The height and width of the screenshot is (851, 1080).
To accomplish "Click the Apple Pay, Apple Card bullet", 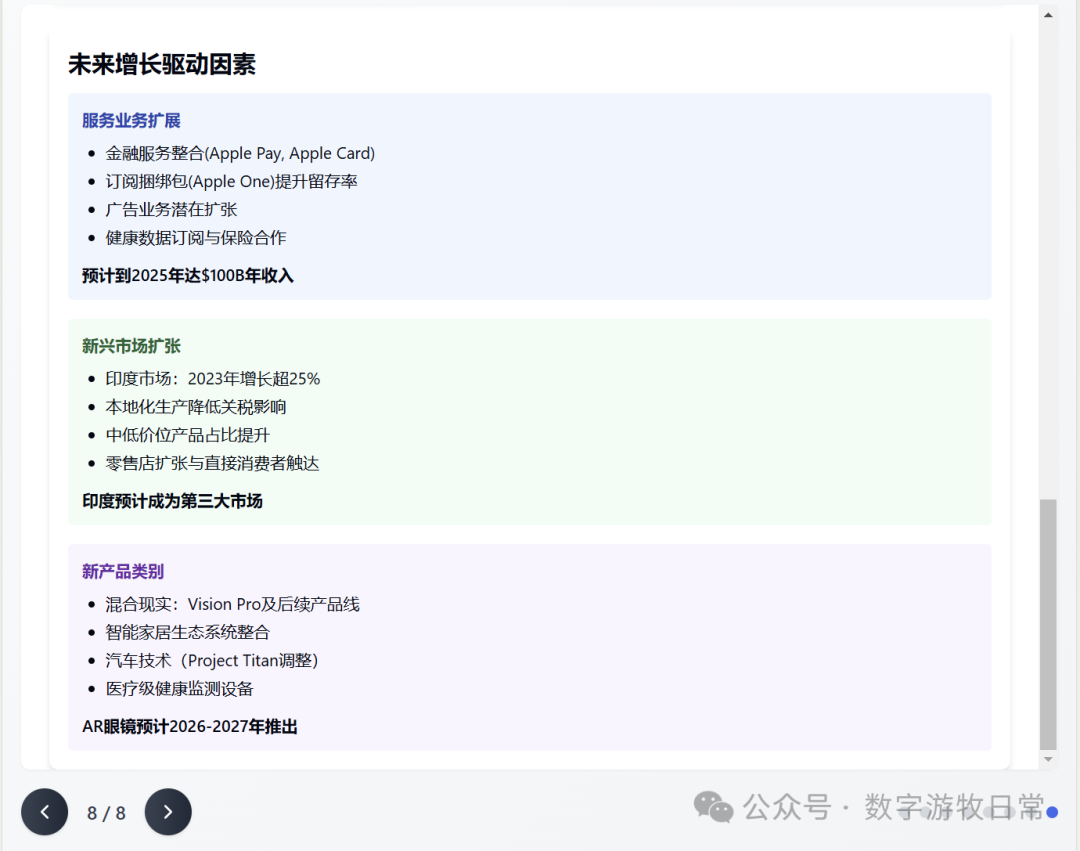I will (240, 153).
